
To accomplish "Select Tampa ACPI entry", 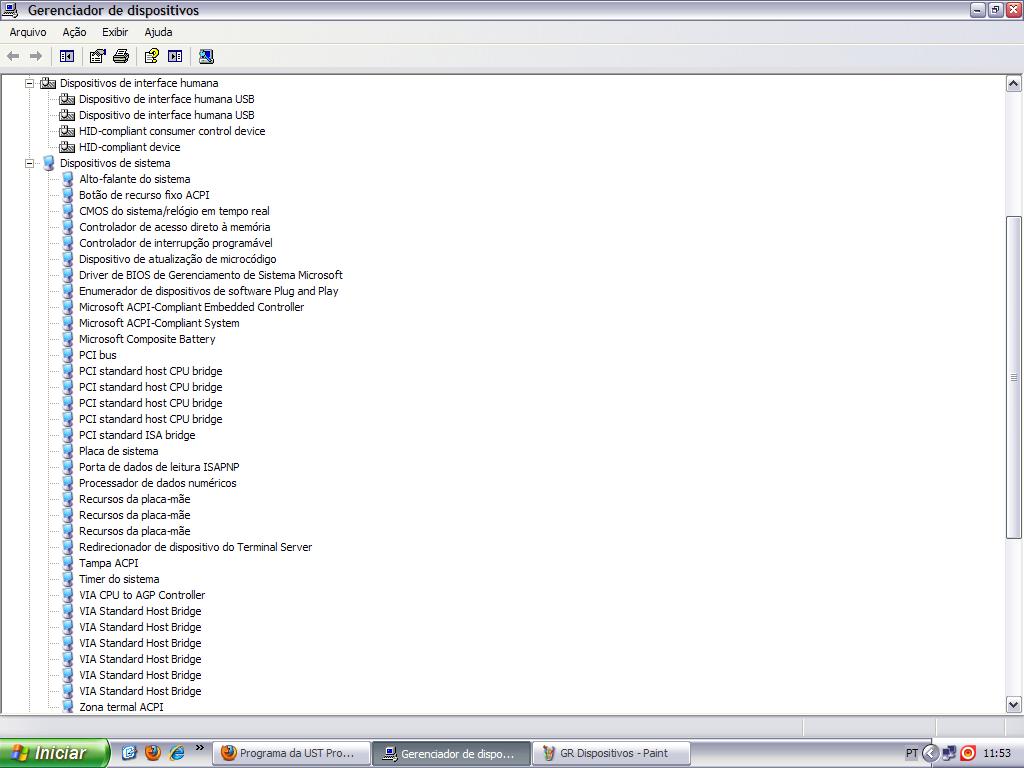I will coord(108,563).
